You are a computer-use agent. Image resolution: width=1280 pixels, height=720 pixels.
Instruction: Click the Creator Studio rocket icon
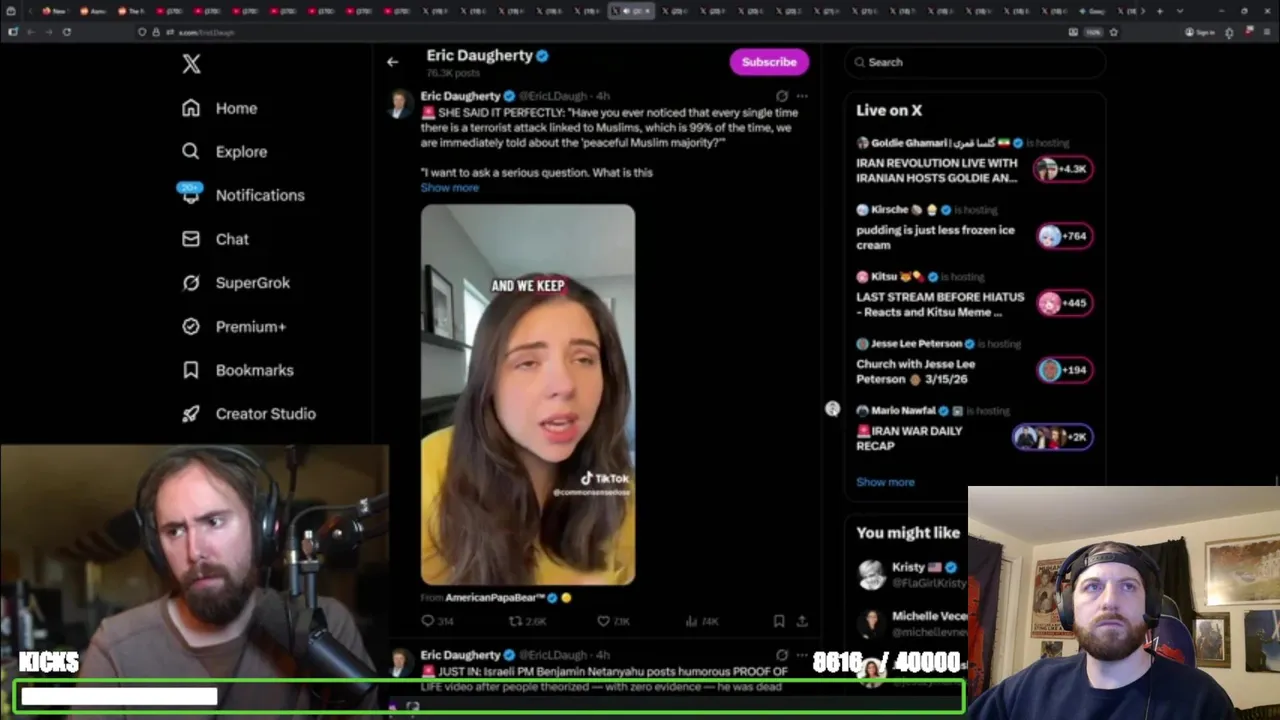click(x=191, y=414)
